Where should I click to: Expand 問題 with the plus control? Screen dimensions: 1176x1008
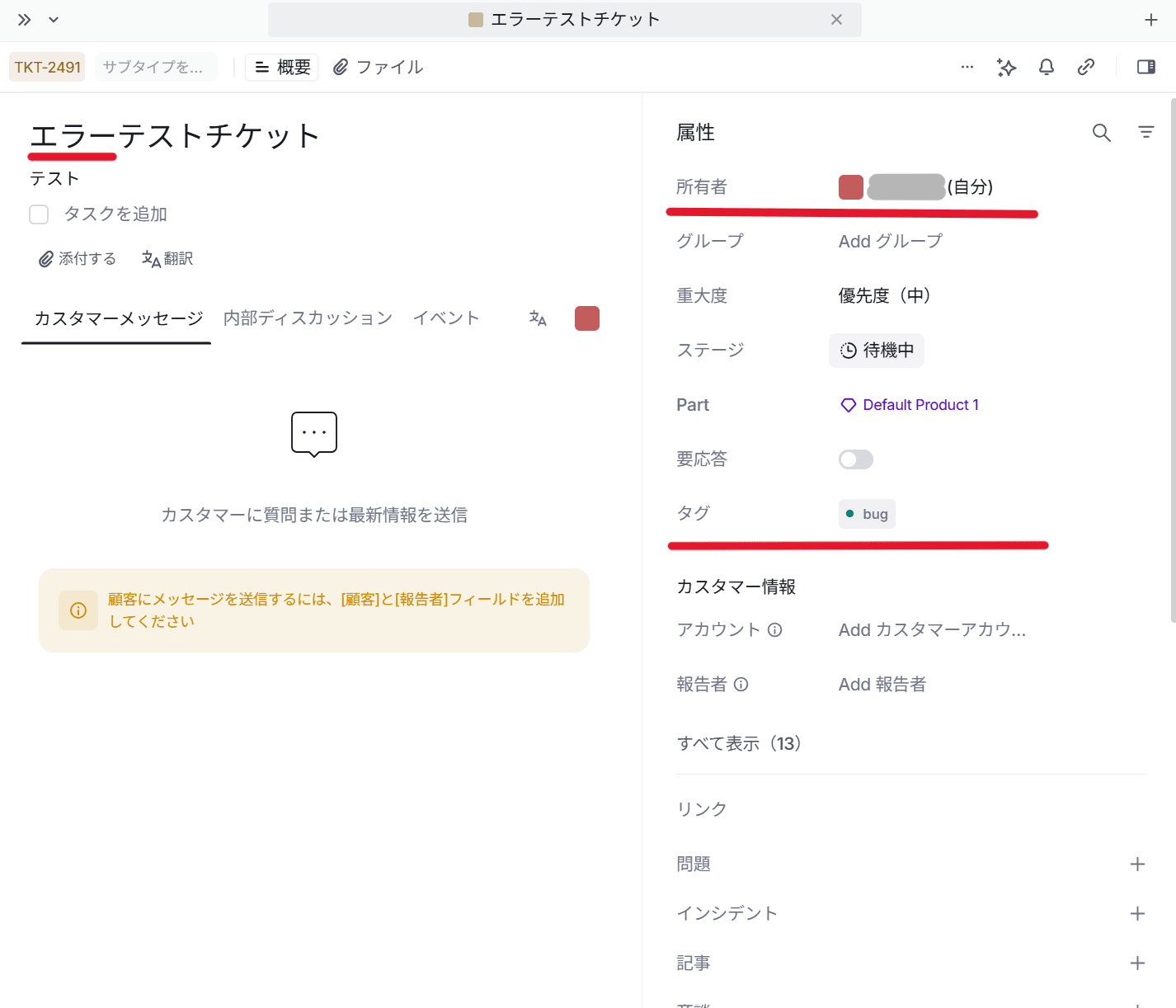click(1138, 863)
